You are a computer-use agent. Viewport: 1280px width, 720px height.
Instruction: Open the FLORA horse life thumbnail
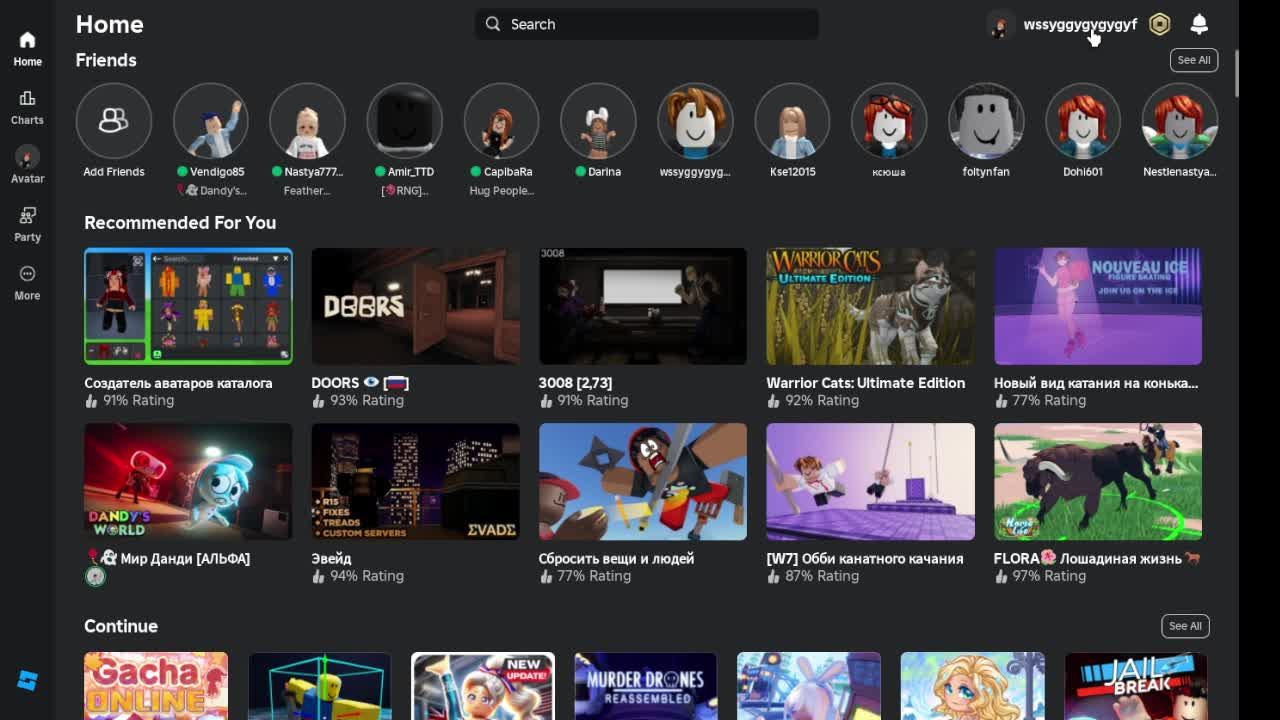(x=1098, y=482)
